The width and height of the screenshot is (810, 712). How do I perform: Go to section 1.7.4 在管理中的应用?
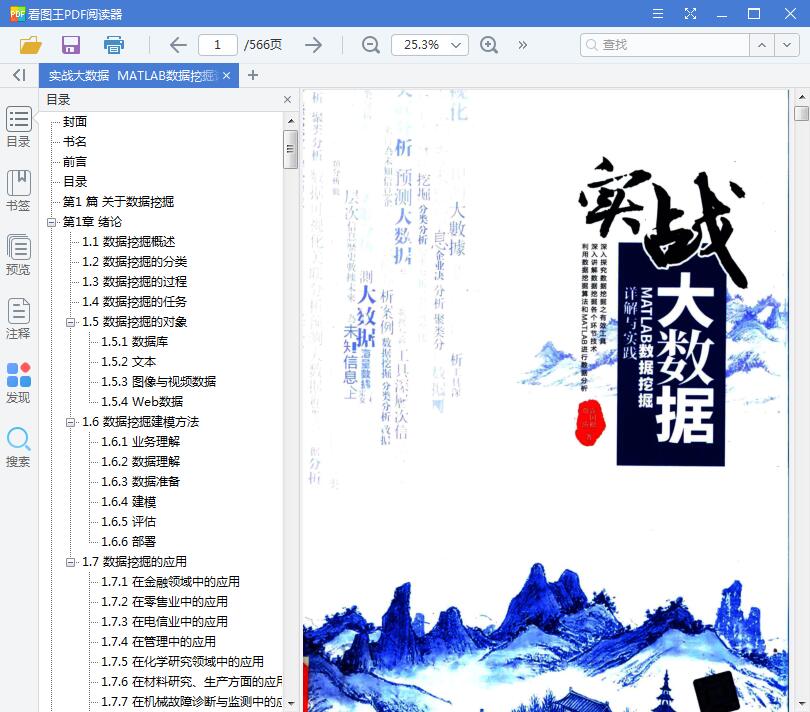pyautogui.click(x=159, y=642)
